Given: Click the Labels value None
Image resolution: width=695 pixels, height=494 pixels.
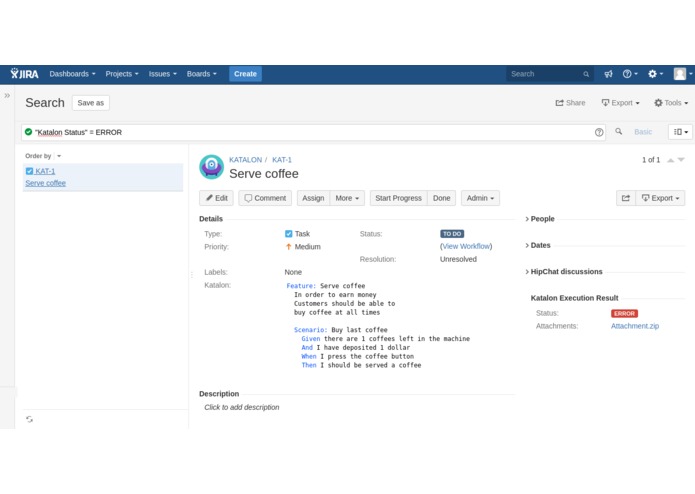Looking at the screenshot, I should coord(293,272).
